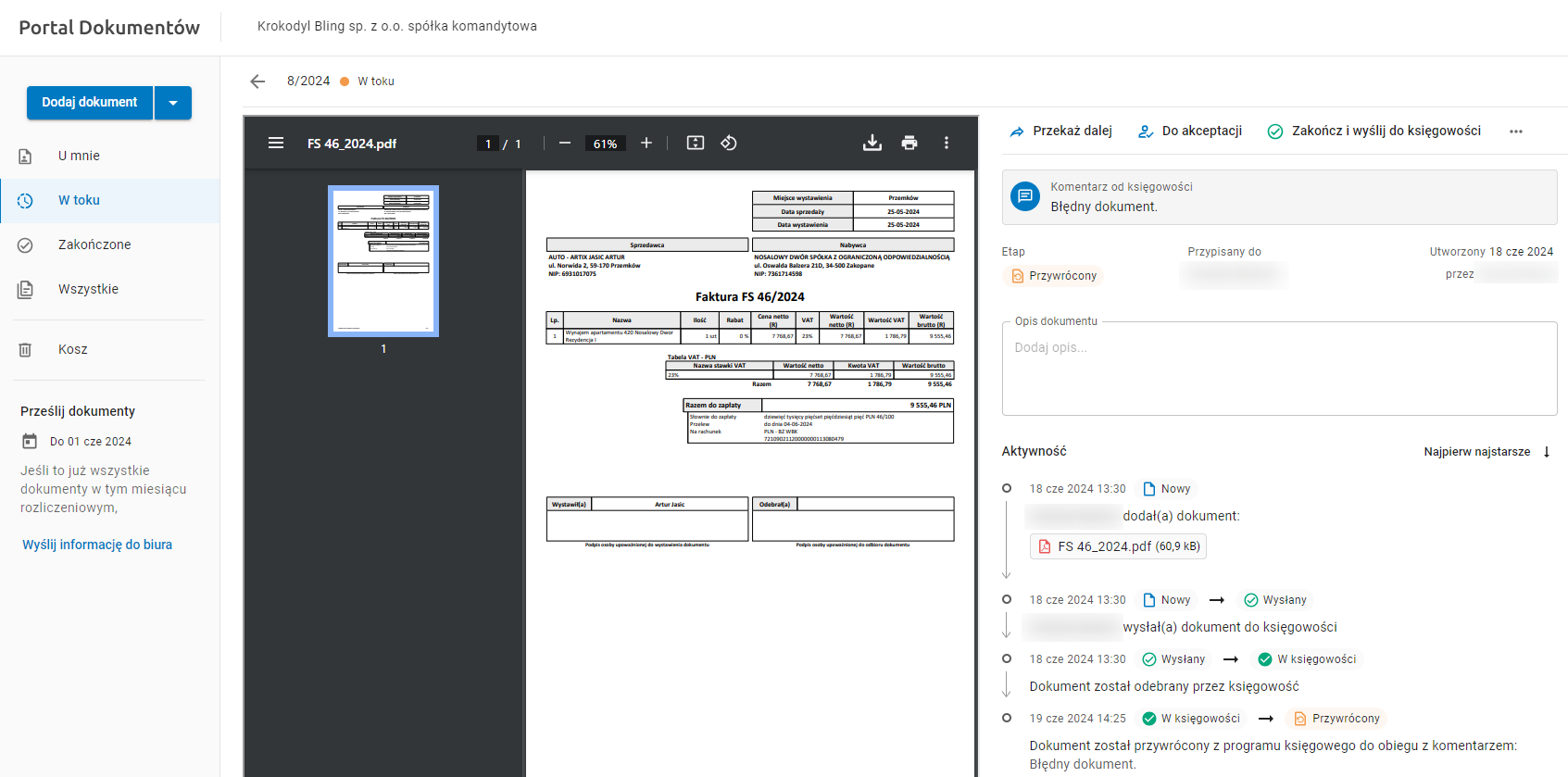This screenshot has width=1568, height=777.
Task: Click the Opis dokumentu text field
Action: [x=1279, y=370]
